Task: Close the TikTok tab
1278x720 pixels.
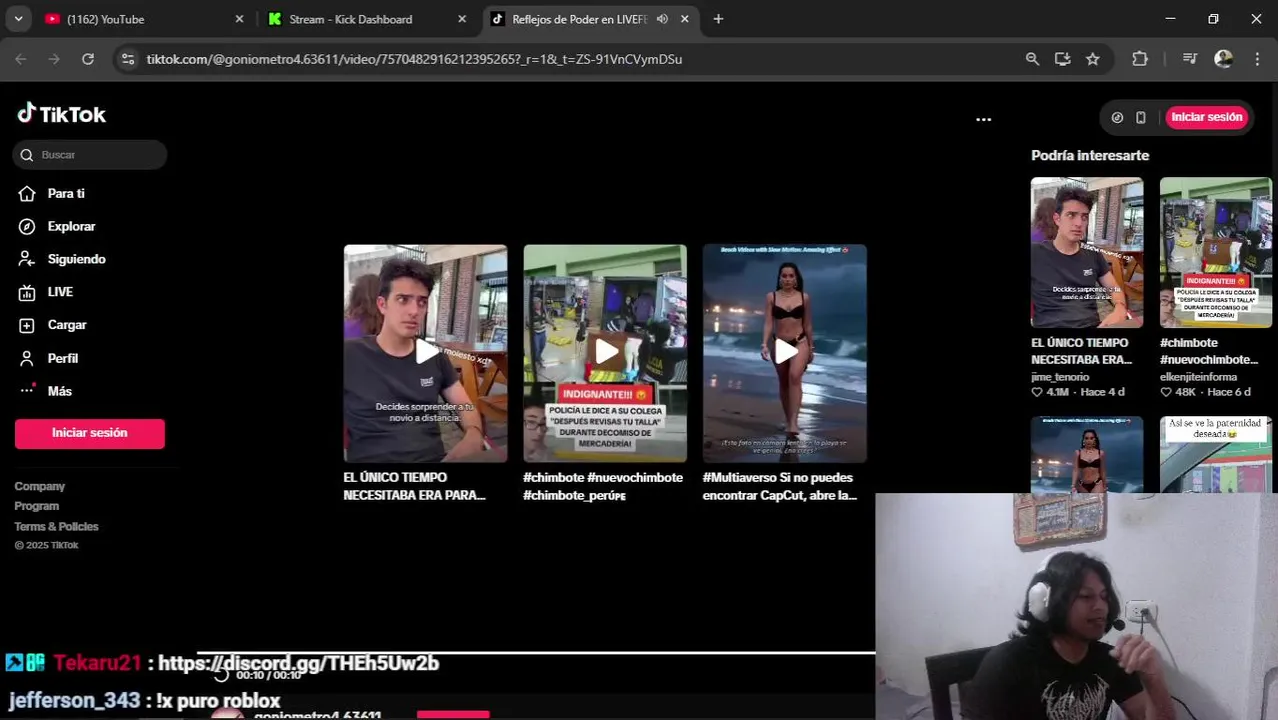Action: [x=685, y=19]
